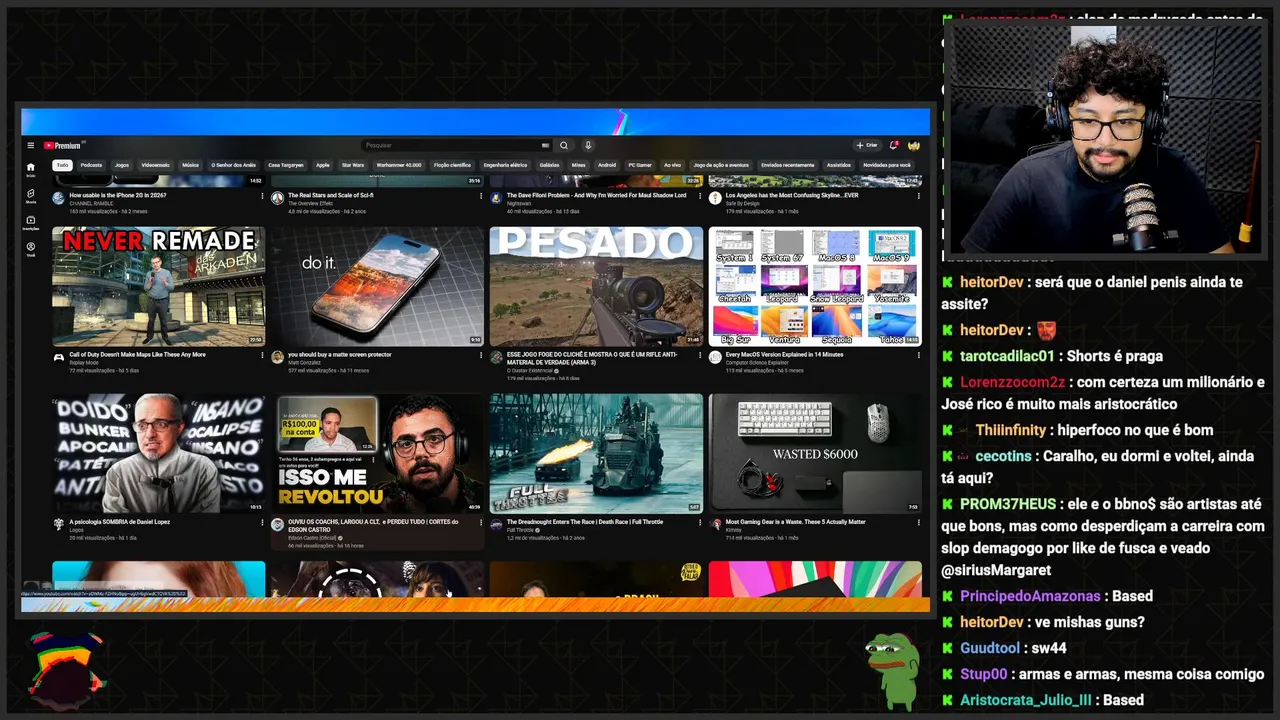Open 'The Real Stars and Scale of Sci-fi' title
This screenshot has height=720, width=1280.
click(331, 196)
